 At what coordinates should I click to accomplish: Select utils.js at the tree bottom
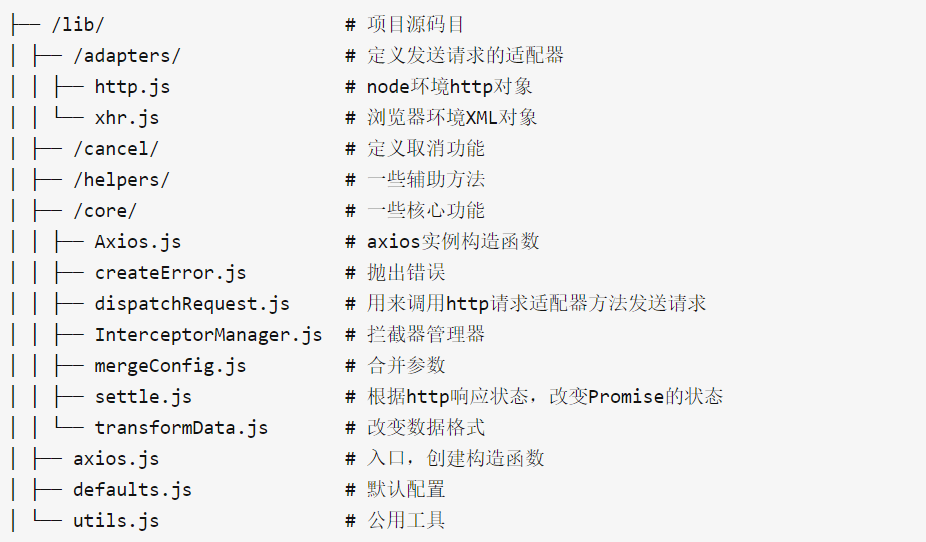pos(116,521)
